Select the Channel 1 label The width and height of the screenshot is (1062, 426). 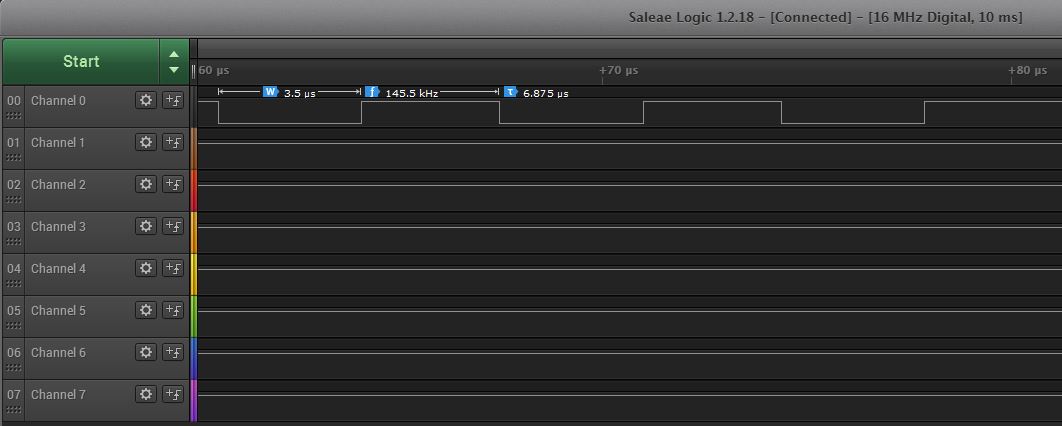[x=58, y=143]
